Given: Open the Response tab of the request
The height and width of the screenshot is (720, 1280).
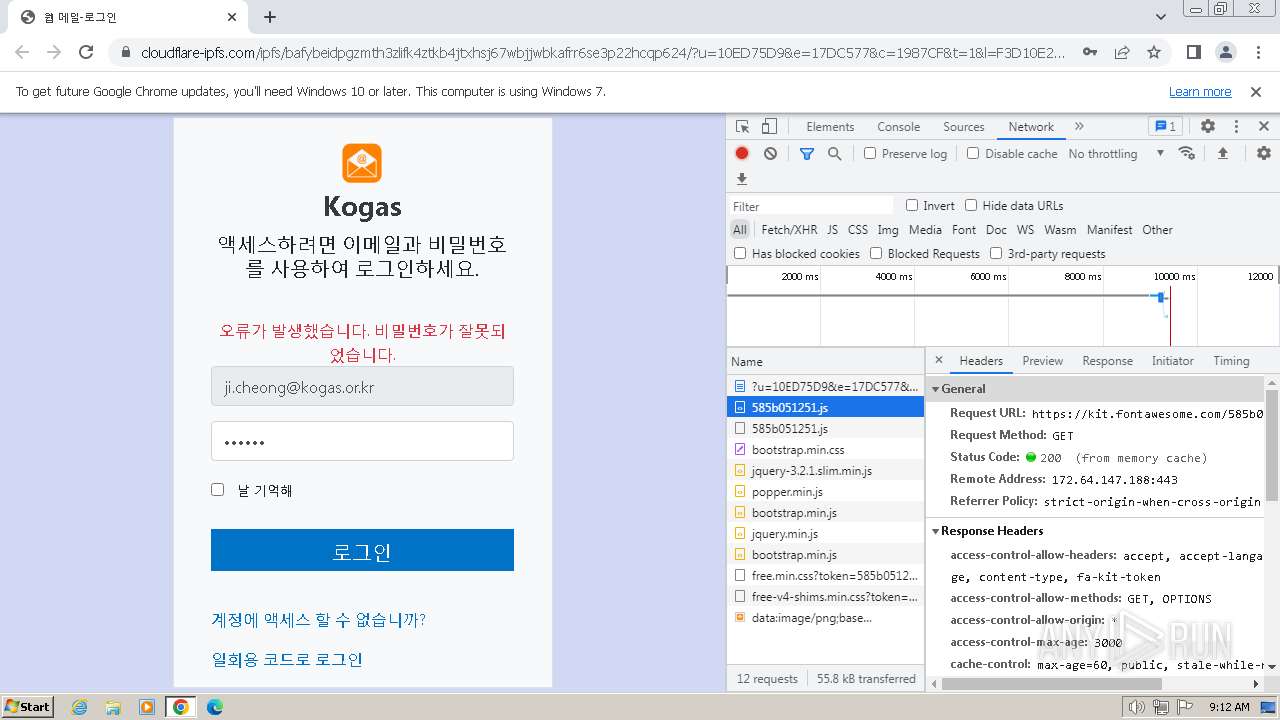Looking at the screenshot, I should point(1107,361).
